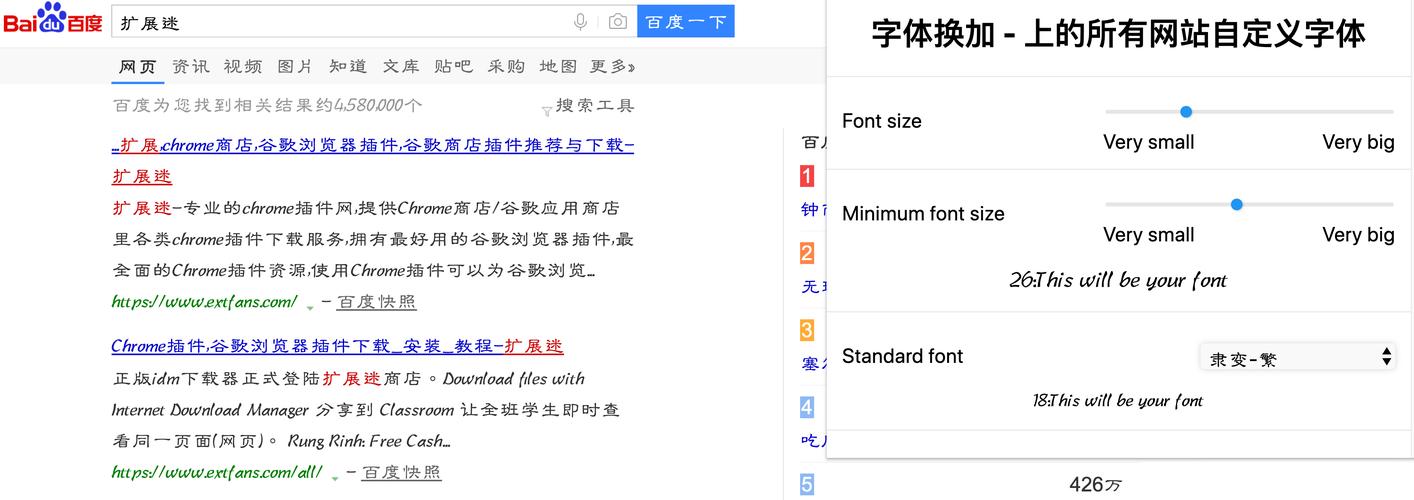This screenshot has width=1414, height=500.
Task: Switch to the 文库 tab
Action: 401,66
